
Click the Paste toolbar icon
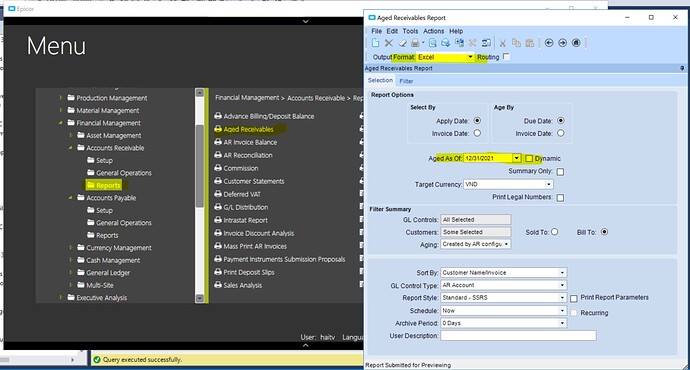(530, 43)
